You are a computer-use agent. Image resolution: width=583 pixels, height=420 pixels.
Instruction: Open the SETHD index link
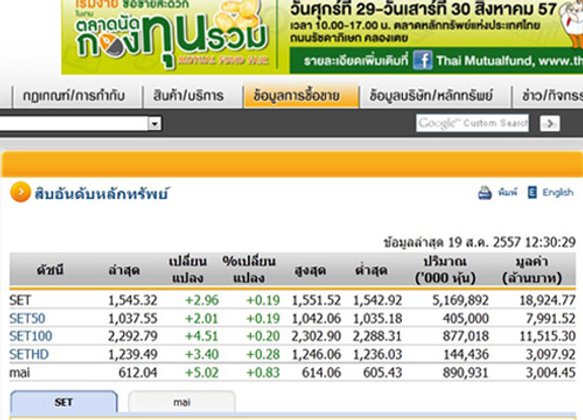tap(29, 354)
